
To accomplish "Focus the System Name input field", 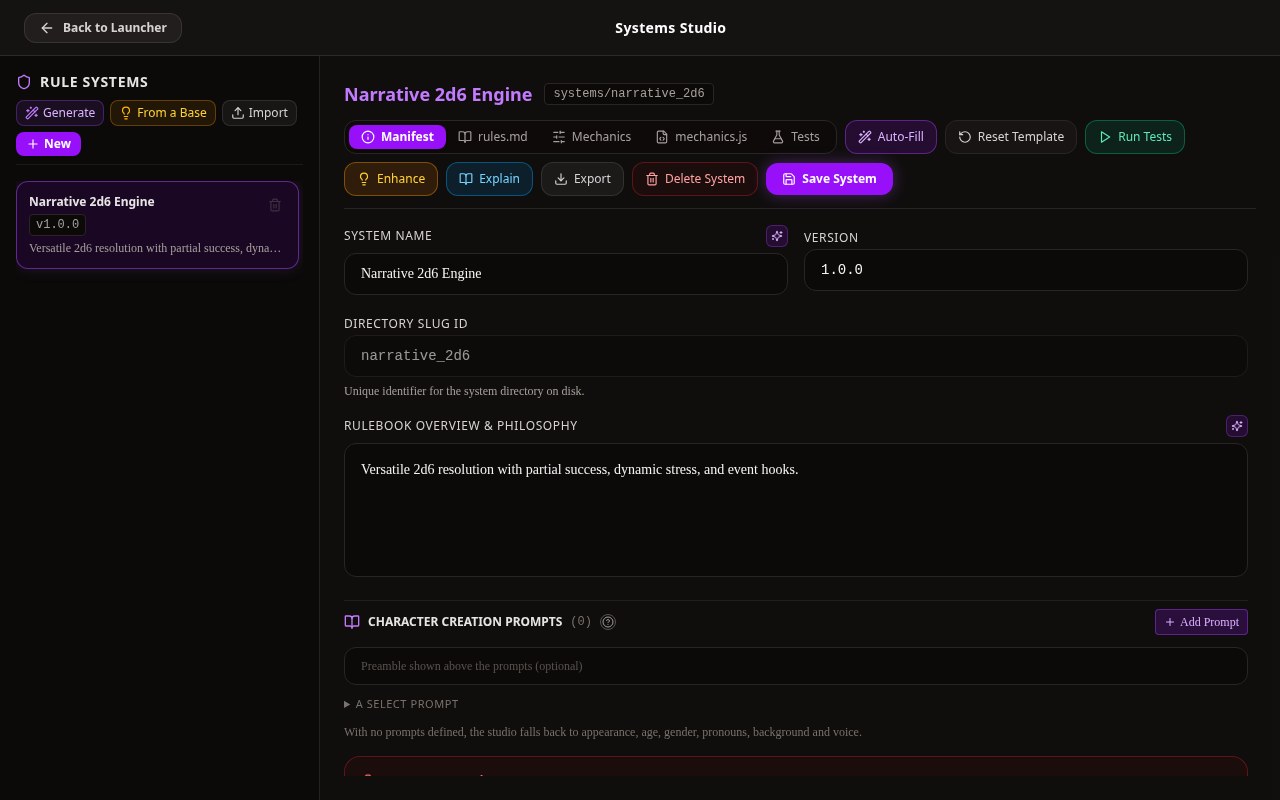I will click(566, 274).
